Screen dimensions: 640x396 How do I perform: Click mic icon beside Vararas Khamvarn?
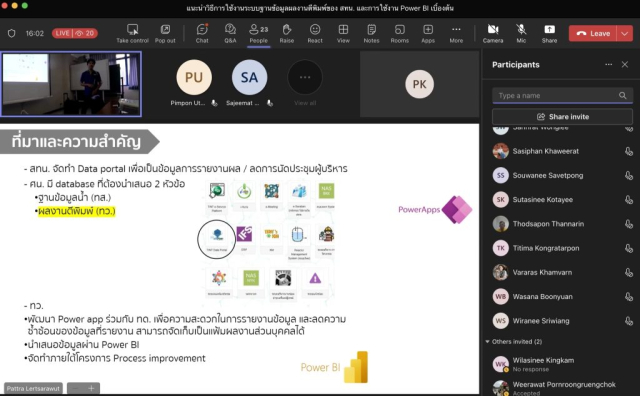click(629, 273)
